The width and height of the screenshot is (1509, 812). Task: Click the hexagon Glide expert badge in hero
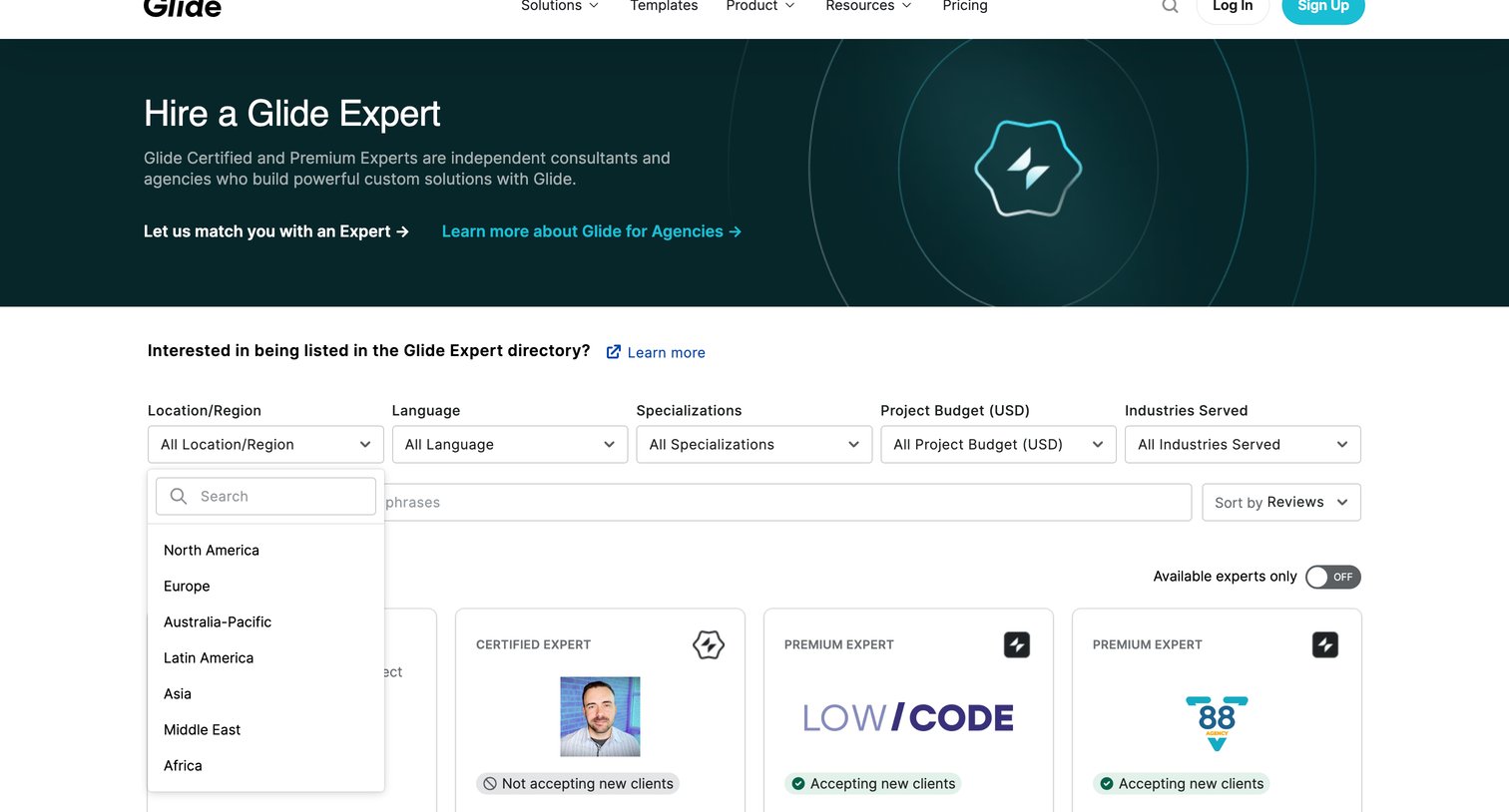1028,168
